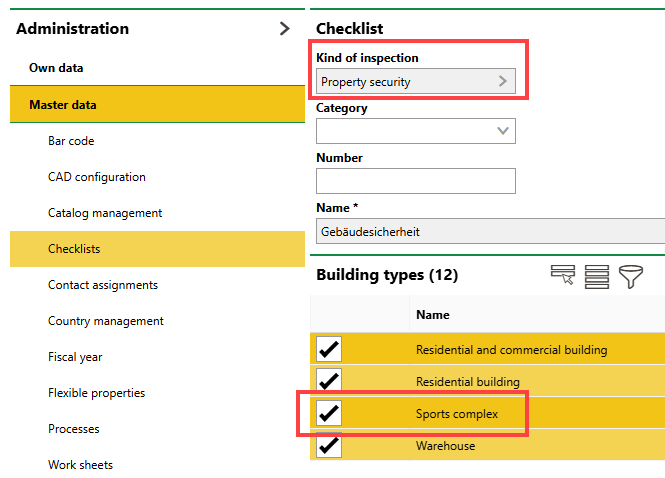Uncheck Residential and commercial building
This screenshot has width=665, height=478.
tap(329, 349)
